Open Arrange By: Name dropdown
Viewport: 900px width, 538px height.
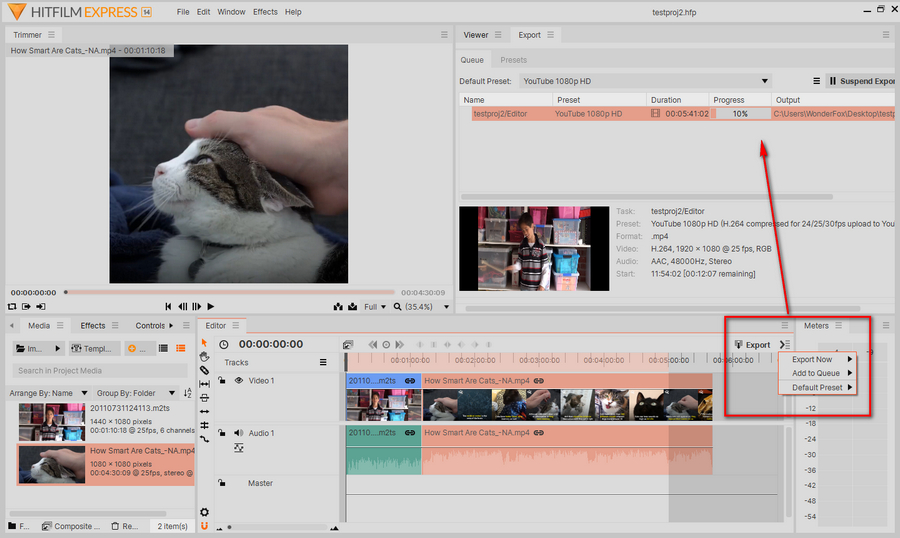[48, 393]
